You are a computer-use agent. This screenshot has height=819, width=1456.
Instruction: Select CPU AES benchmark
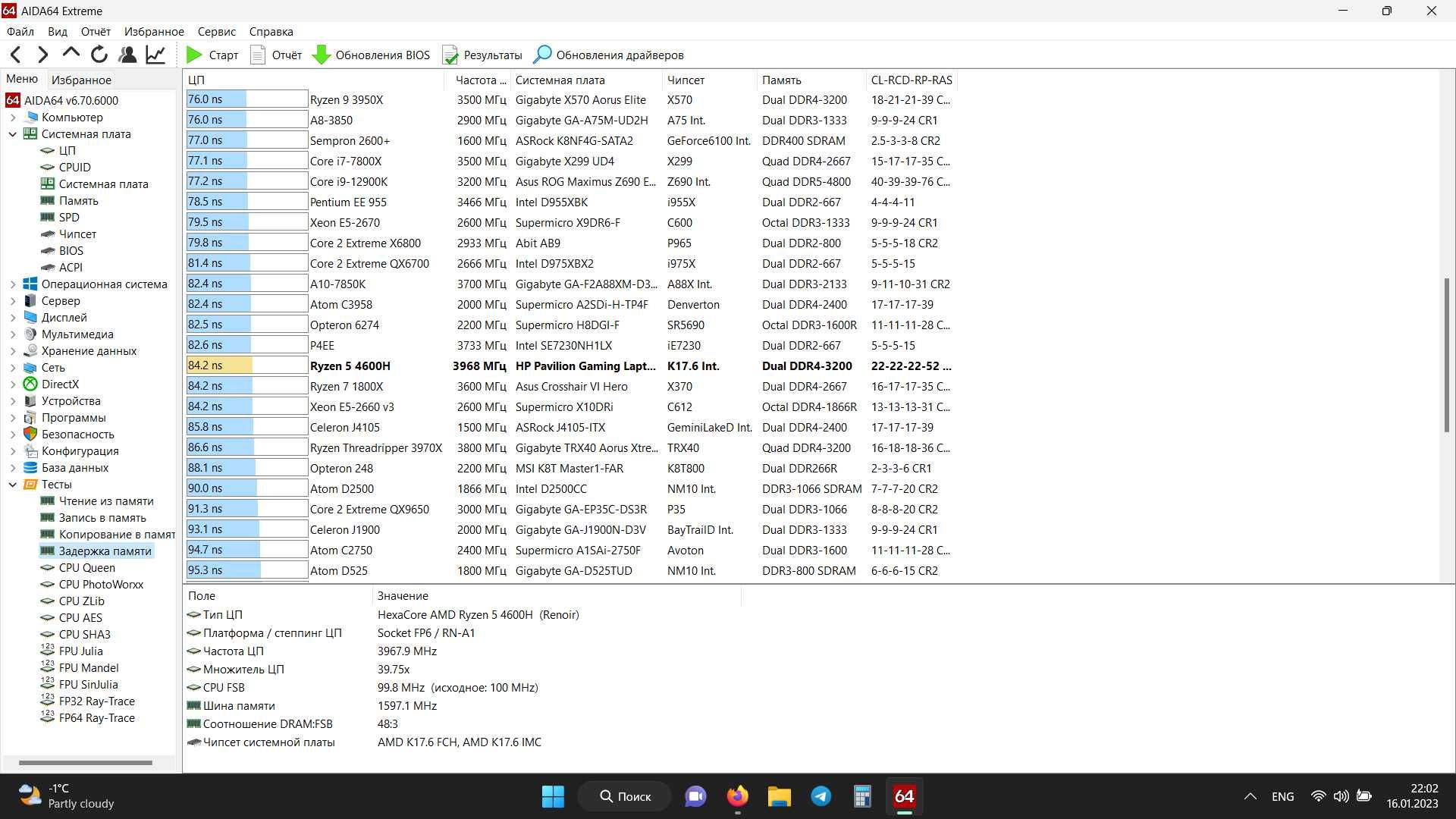click(x=71, y=618)
